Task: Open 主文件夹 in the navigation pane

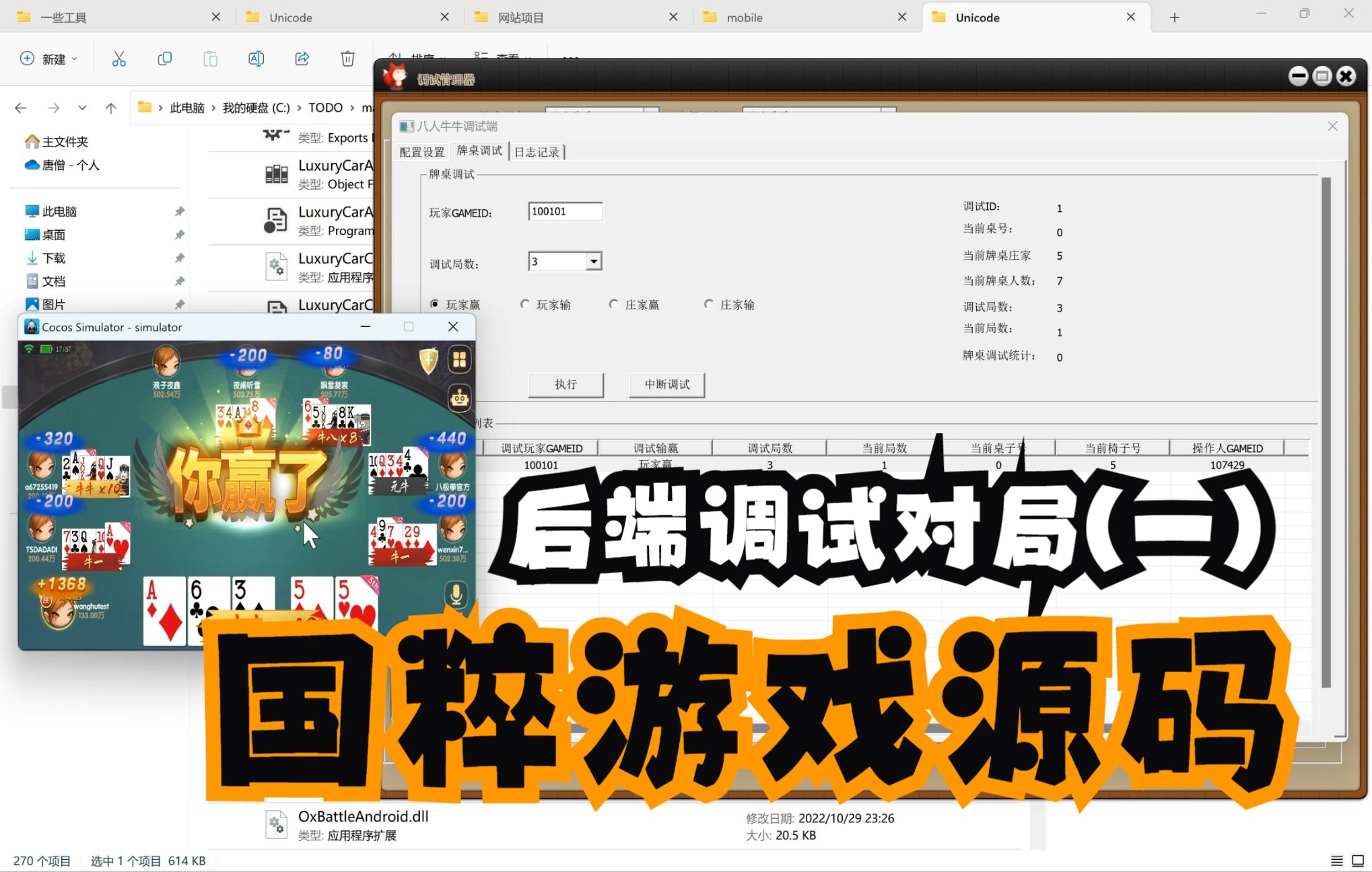Action: point(57,141)
